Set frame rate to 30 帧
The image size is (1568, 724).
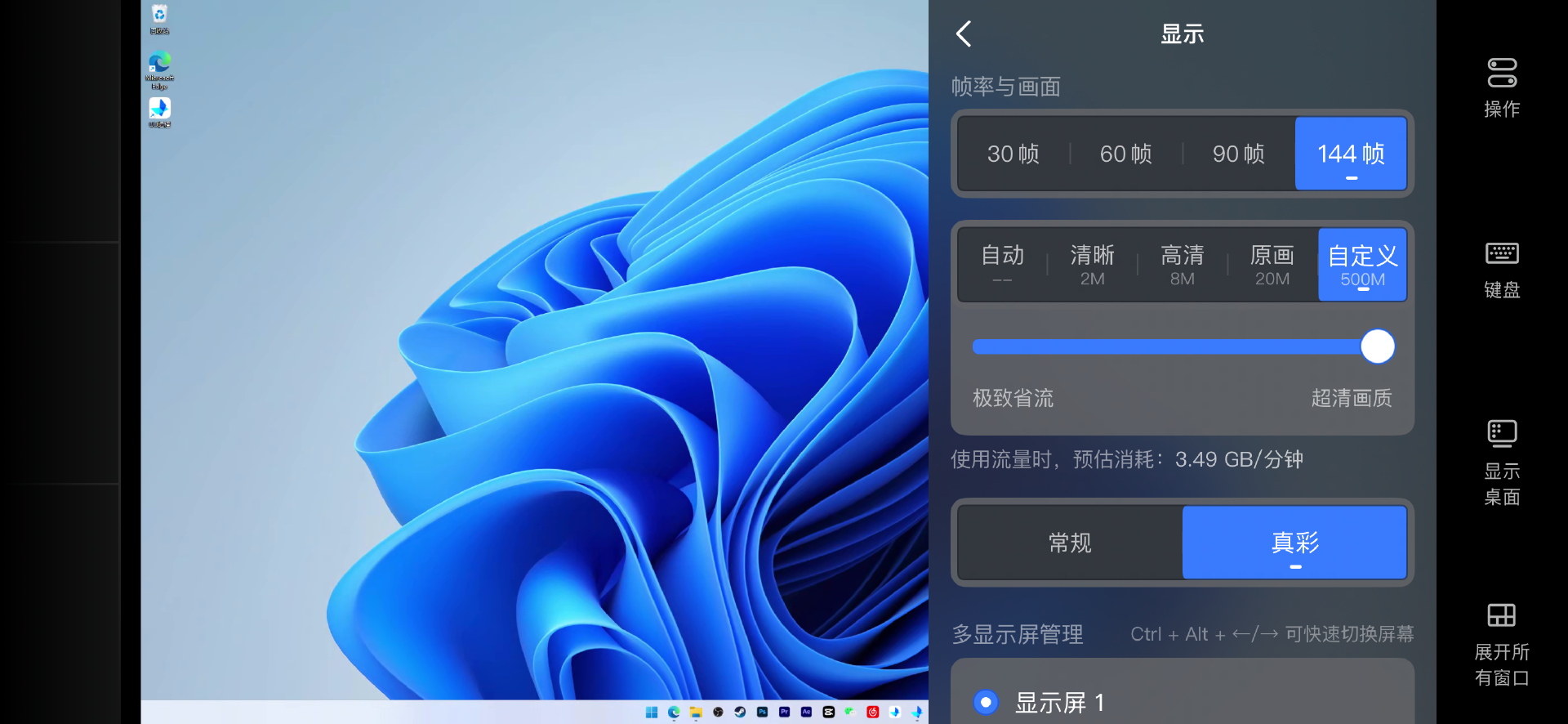pos(1013,154)
